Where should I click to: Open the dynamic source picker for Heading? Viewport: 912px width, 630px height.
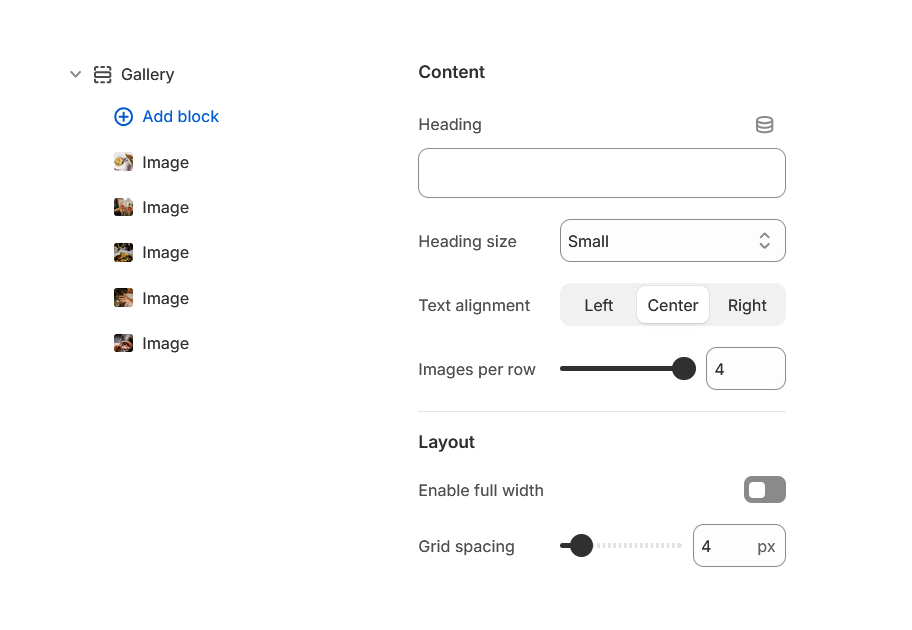click(765, 124)
